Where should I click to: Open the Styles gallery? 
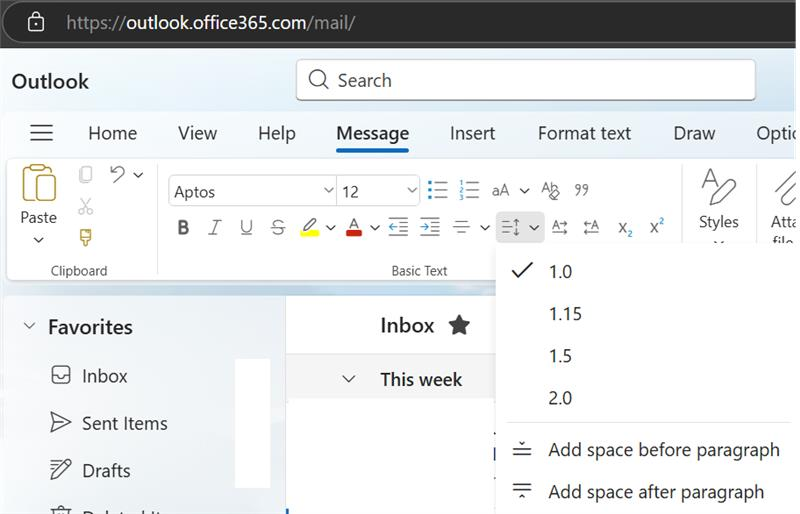pos(719,201)
